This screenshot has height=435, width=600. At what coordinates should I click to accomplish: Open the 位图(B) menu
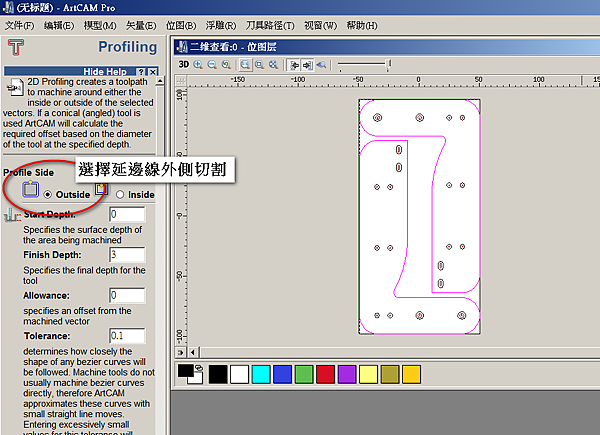181,26
